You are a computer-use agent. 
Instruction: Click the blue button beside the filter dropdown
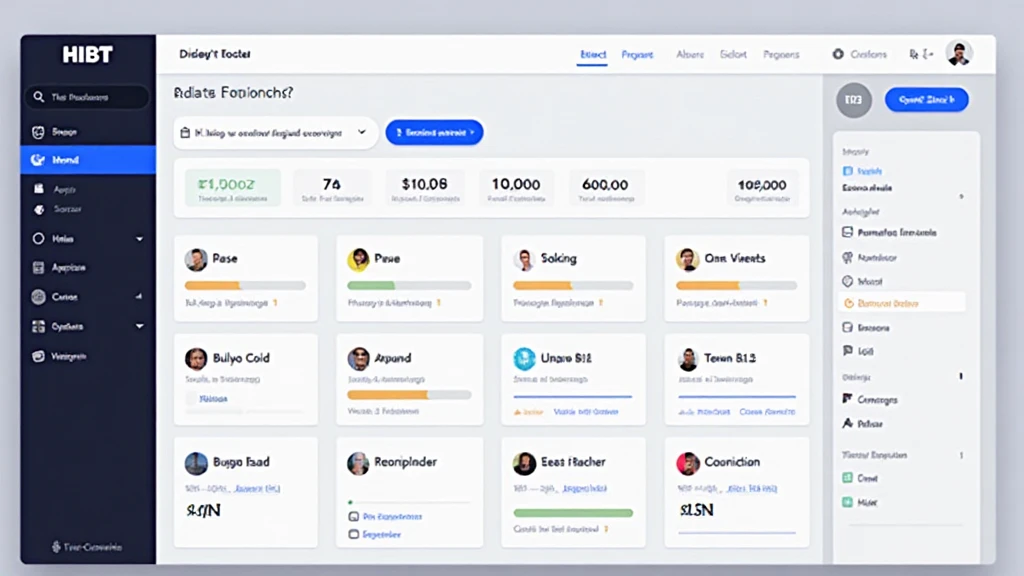point(434,132)
